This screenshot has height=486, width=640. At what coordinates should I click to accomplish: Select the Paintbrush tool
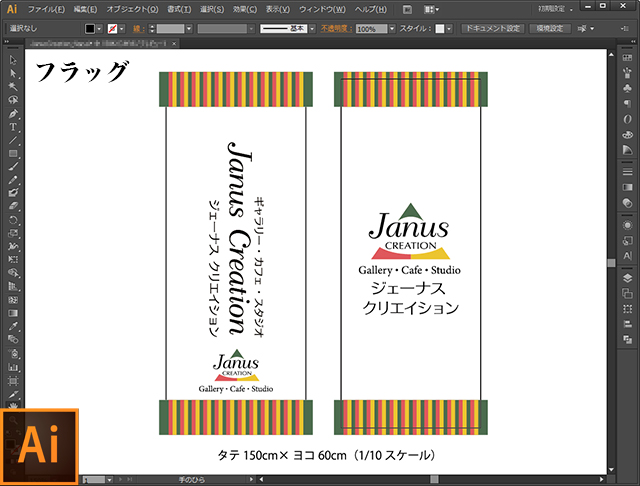13,166
